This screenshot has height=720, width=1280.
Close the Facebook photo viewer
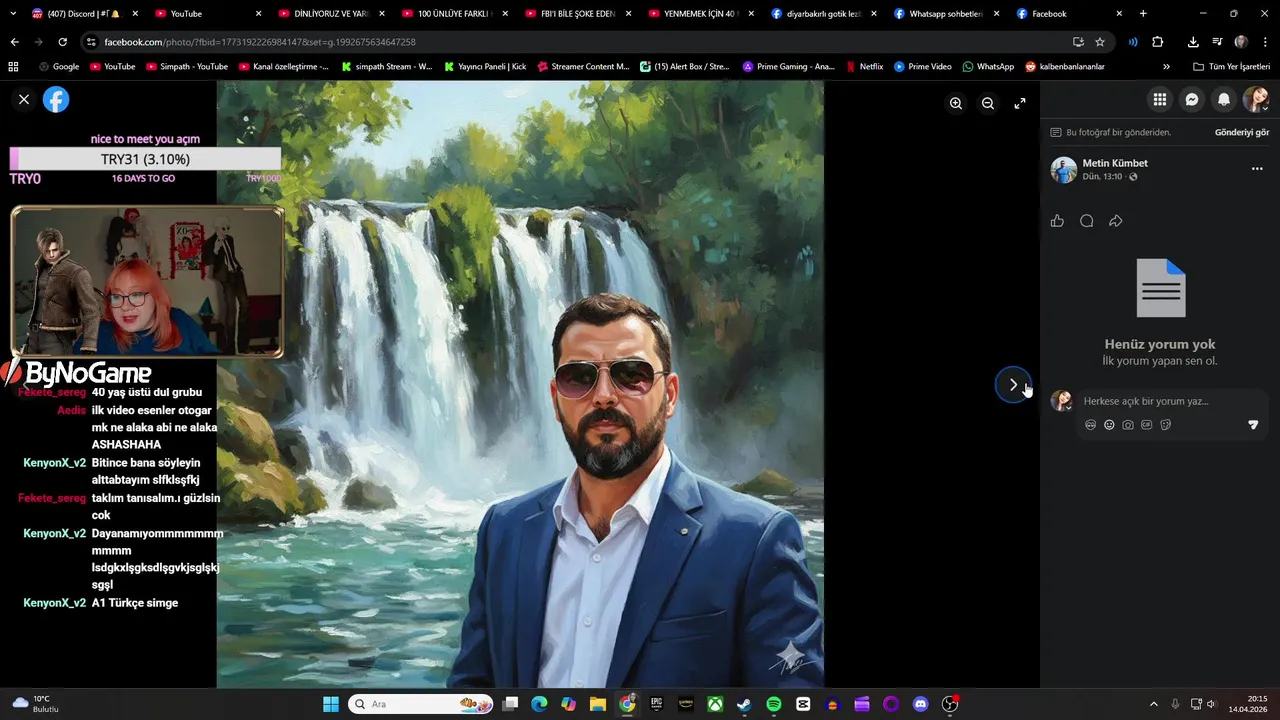point(24,99)
